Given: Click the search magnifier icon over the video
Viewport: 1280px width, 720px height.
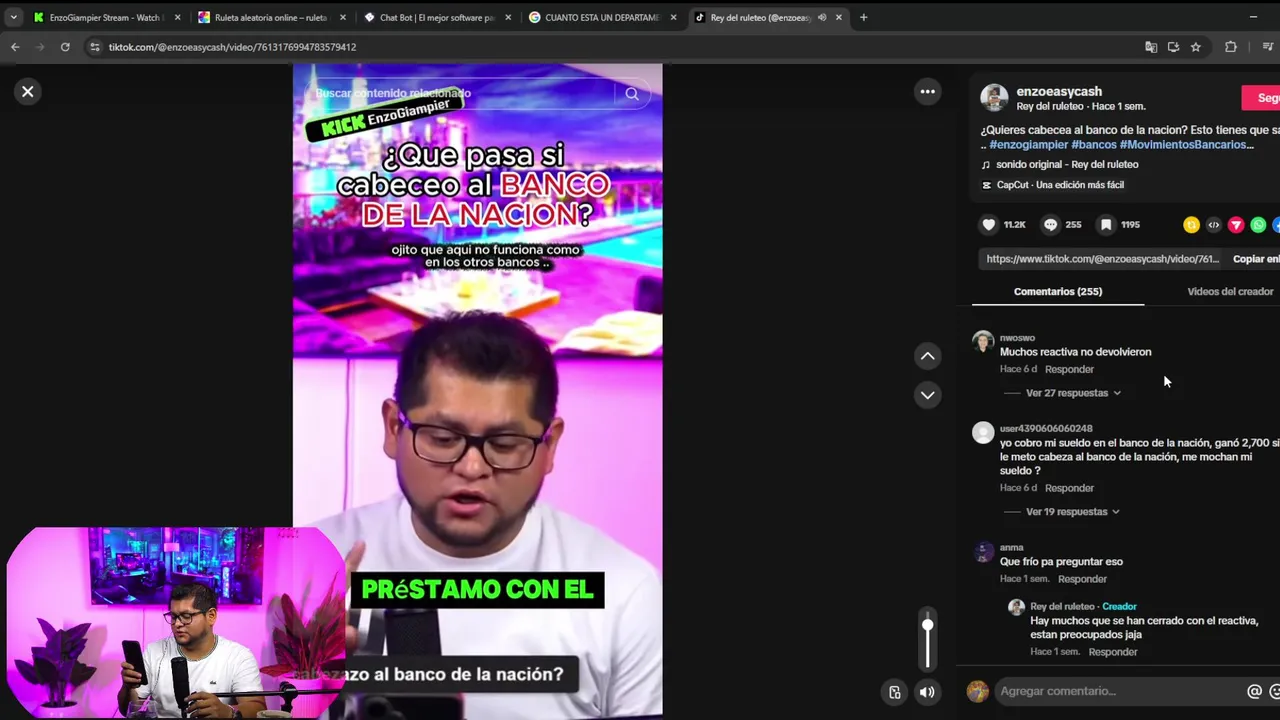Looking at the screenshot, I should pyautogui.click(x=632, y=93).
